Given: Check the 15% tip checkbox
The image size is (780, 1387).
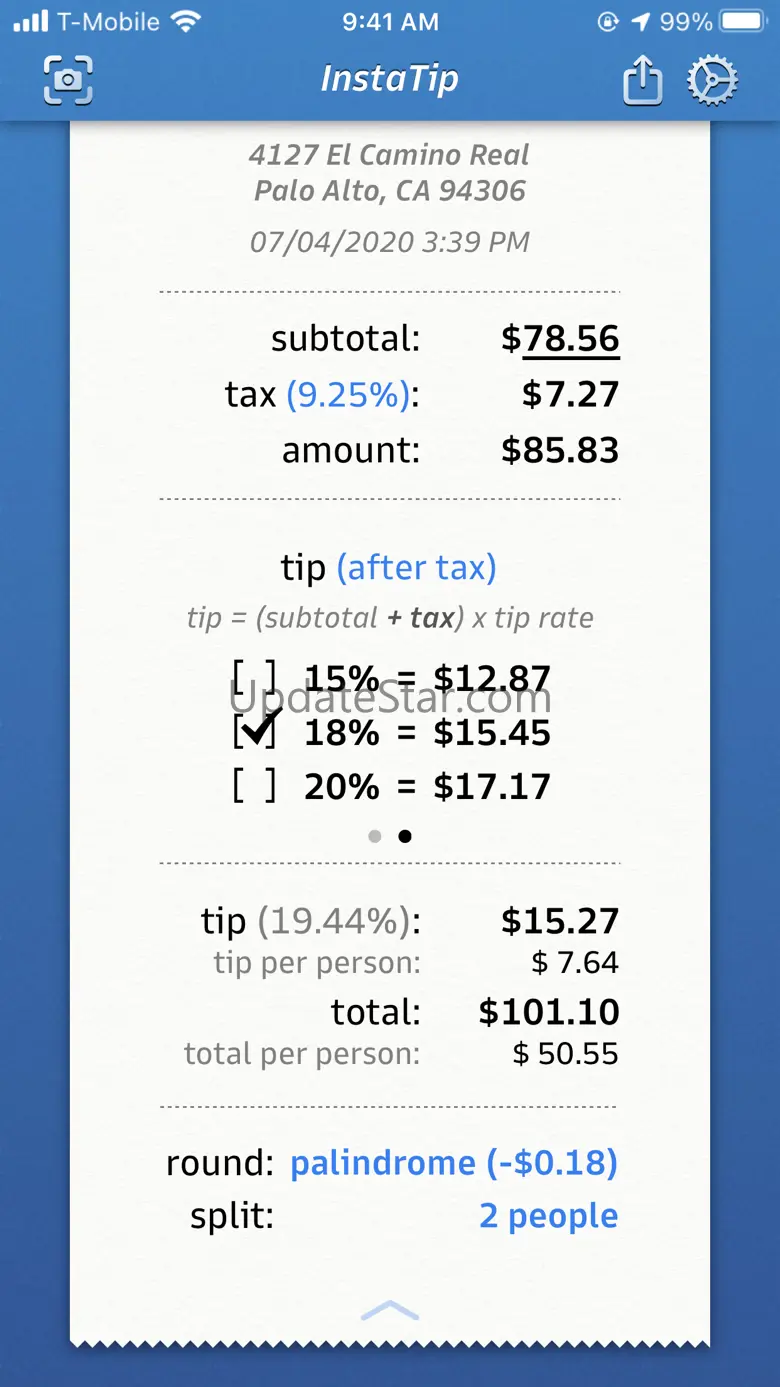Looking at the screenshot, I should pos(254,679).
